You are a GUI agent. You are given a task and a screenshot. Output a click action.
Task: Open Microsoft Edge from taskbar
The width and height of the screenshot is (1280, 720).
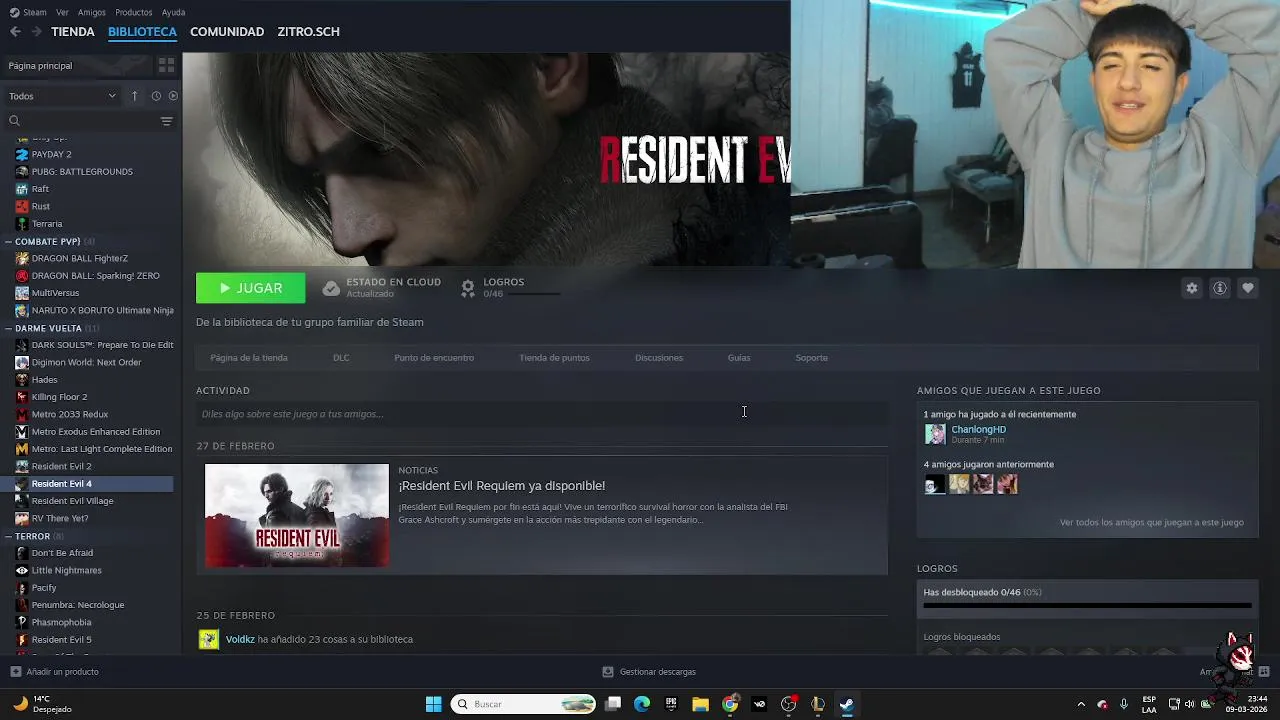[x=642, y=704]
